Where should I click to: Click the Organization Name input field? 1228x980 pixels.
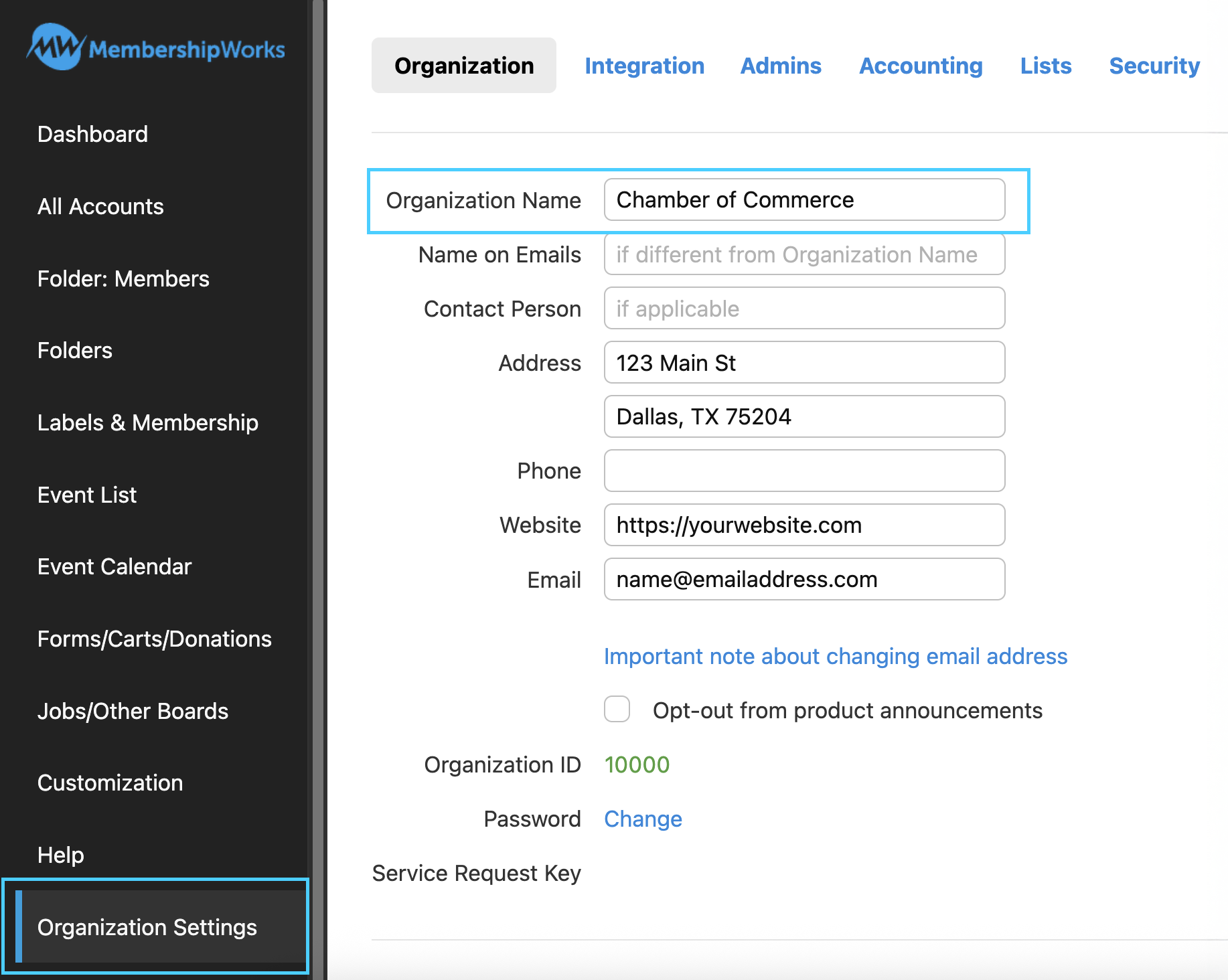pos(803,199)
